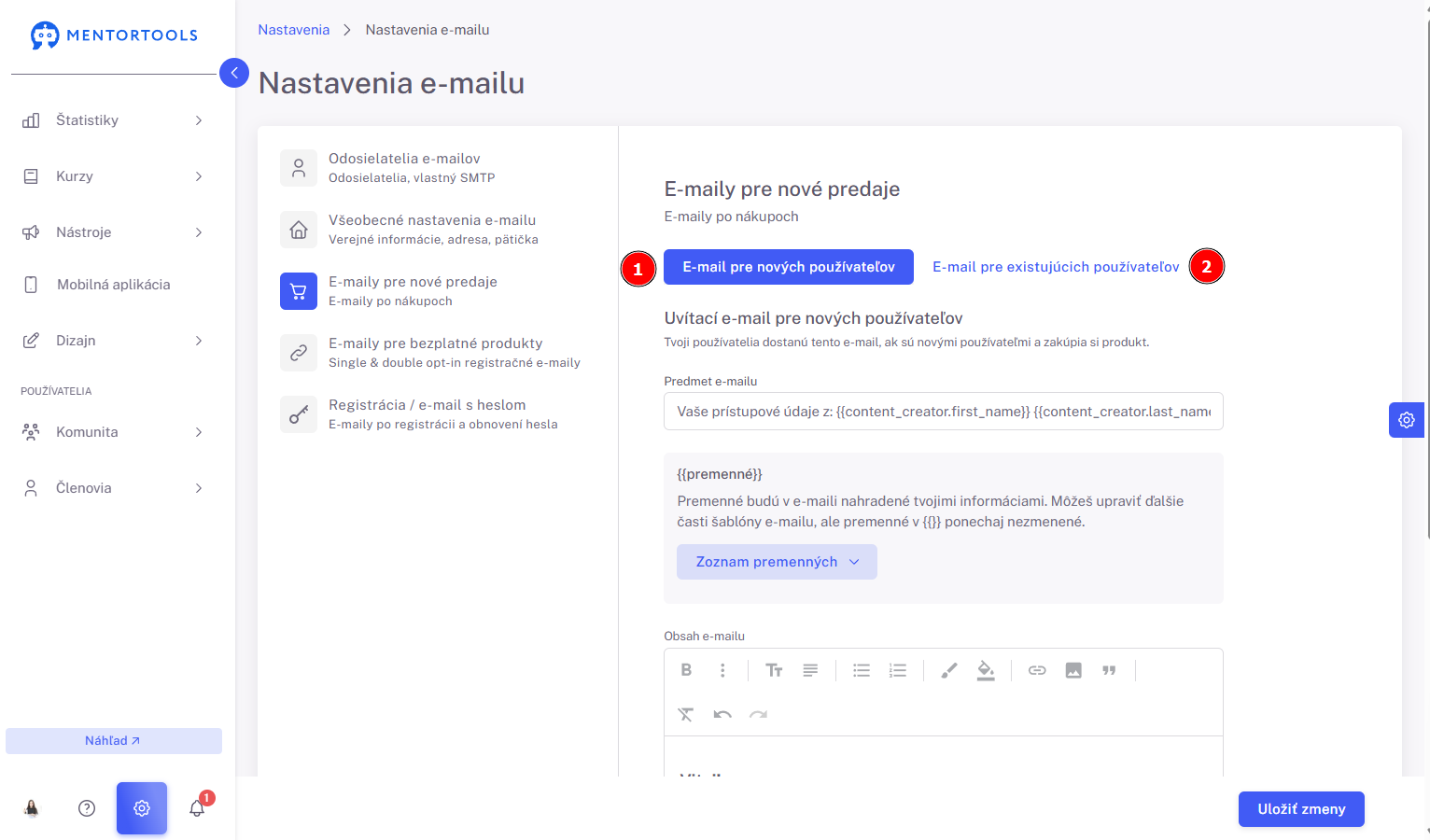The height and width of the screenshot is (840, 1430).
Task: Open the help question mark icon
Action: (x=87, y=808)
